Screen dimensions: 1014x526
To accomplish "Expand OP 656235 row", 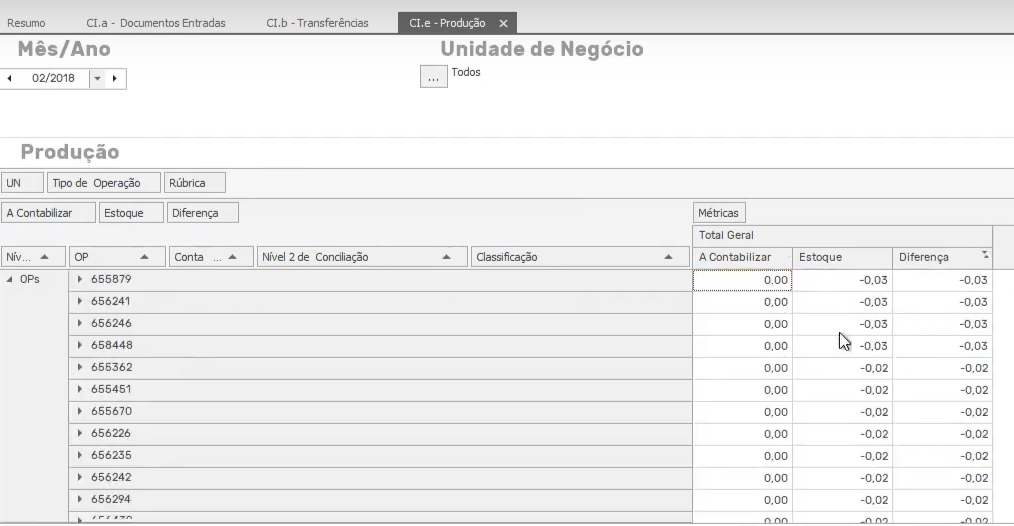I will [80, 455].
